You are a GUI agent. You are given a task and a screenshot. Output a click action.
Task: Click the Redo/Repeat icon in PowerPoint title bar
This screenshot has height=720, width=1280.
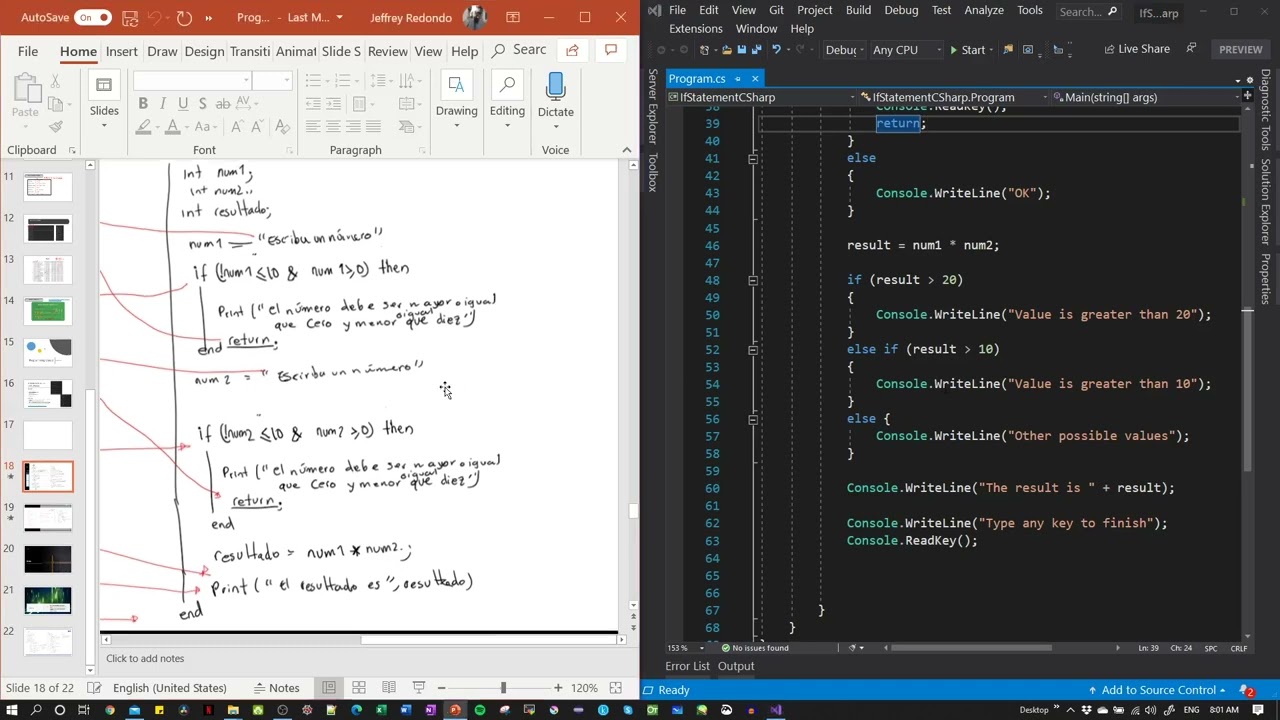(184, 17)
